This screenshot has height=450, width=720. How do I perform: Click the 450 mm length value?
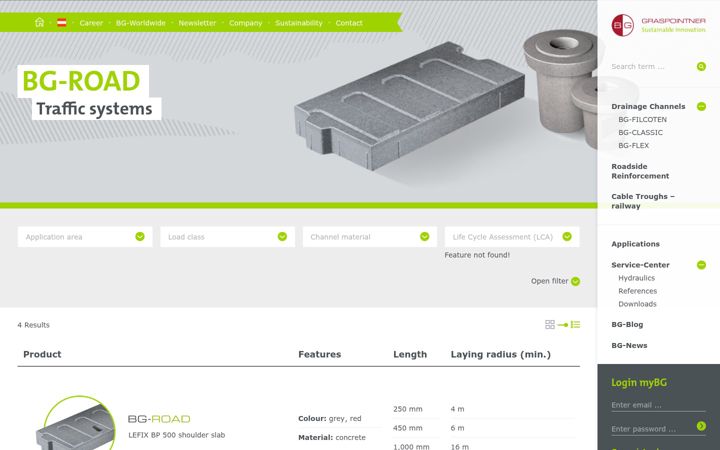coord(408,428)
